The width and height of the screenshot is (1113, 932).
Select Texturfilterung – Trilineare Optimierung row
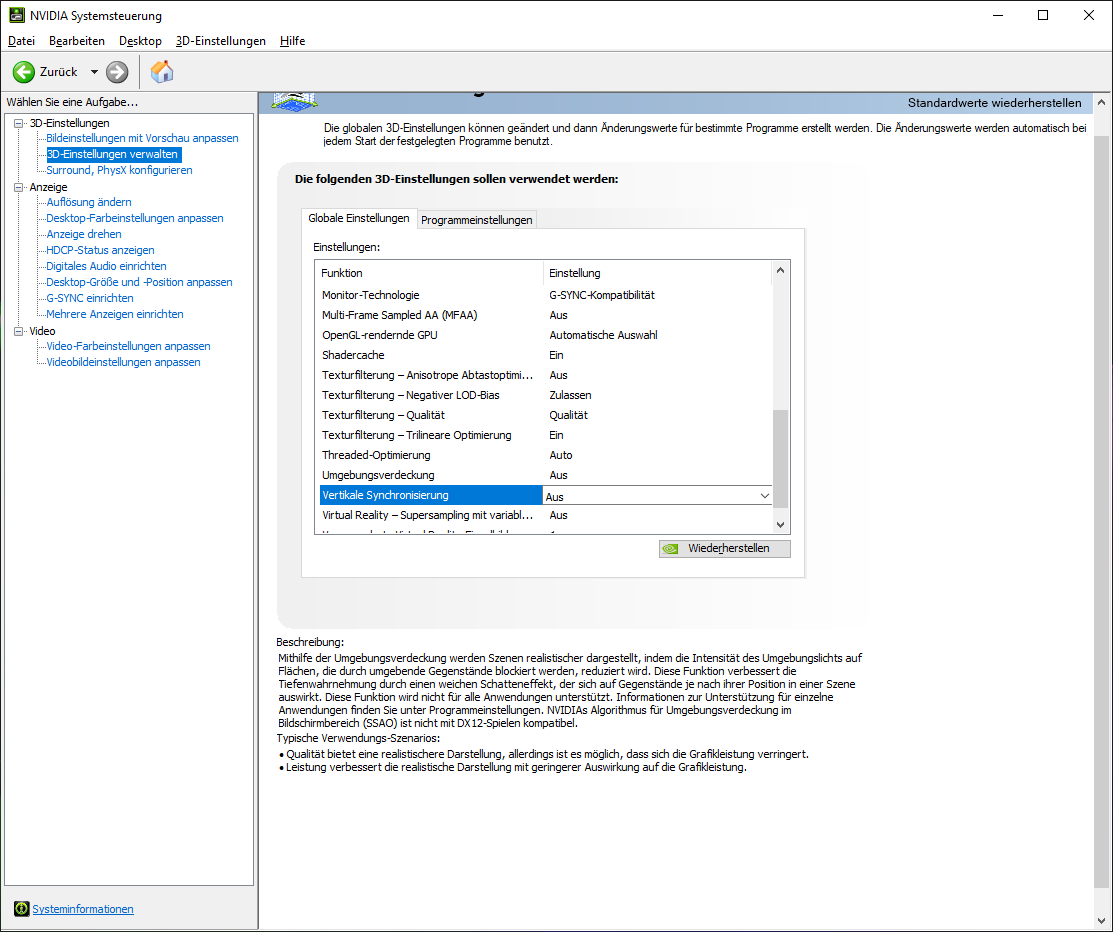545,435
